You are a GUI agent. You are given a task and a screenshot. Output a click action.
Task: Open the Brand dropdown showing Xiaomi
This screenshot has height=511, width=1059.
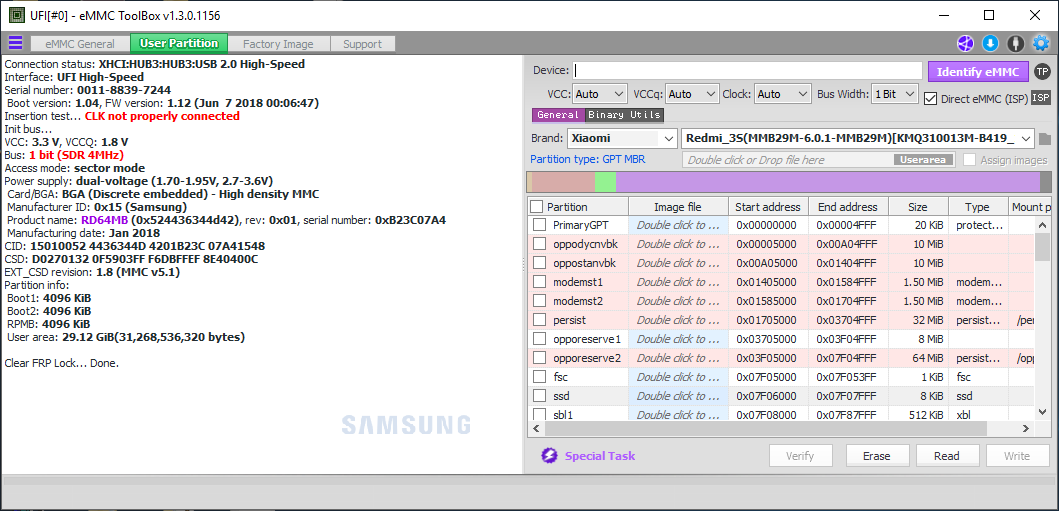click(622, 138)
